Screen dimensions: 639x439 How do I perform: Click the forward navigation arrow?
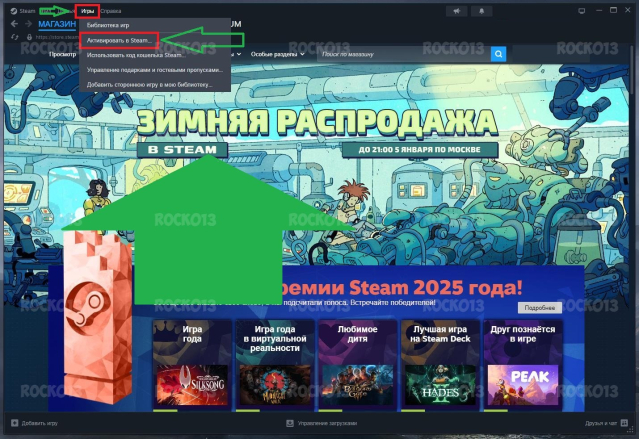tap(25, 25)
